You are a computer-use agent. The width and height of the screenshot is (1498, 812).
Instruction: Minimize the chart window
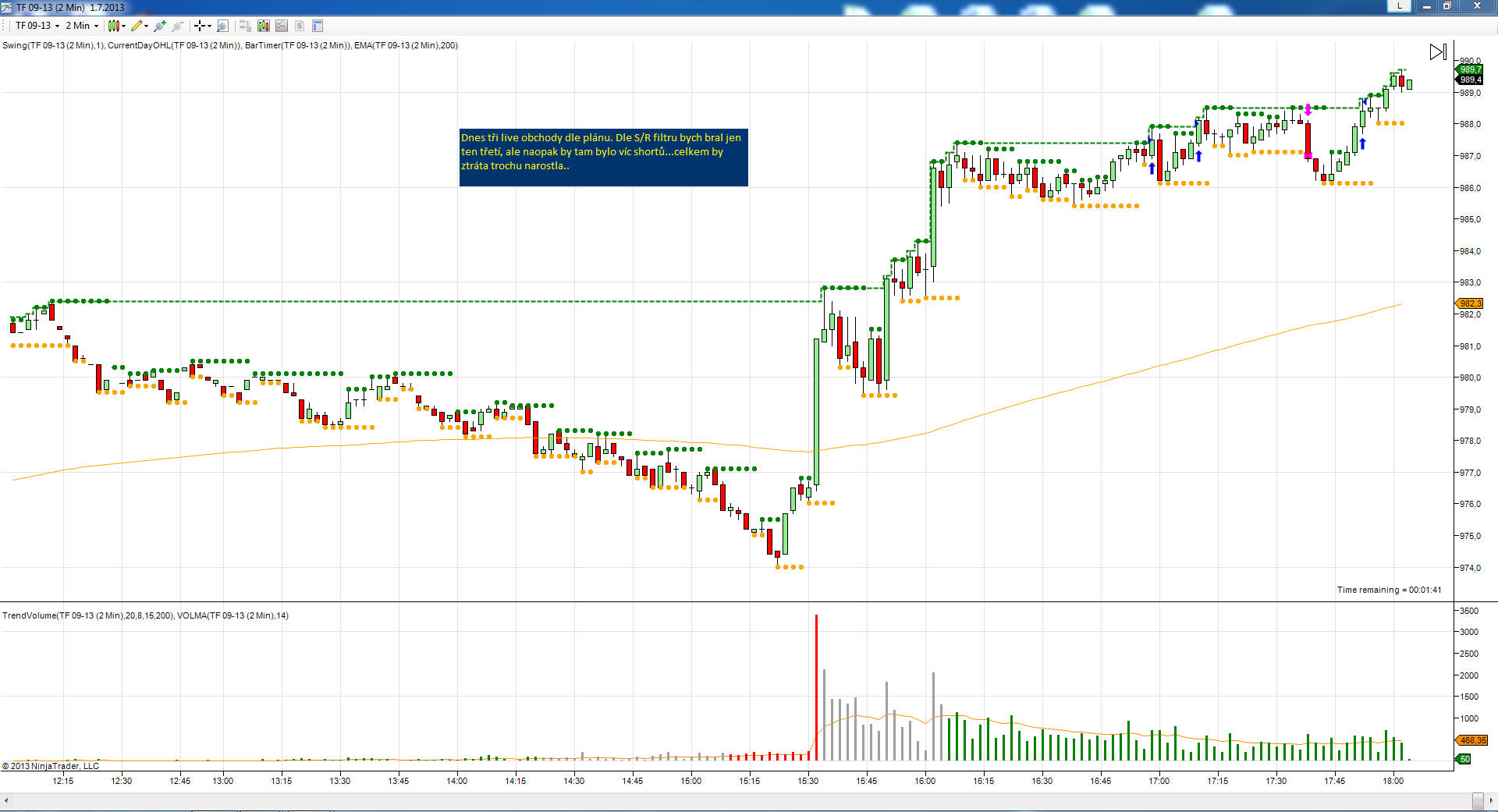tap(1426, 6)
